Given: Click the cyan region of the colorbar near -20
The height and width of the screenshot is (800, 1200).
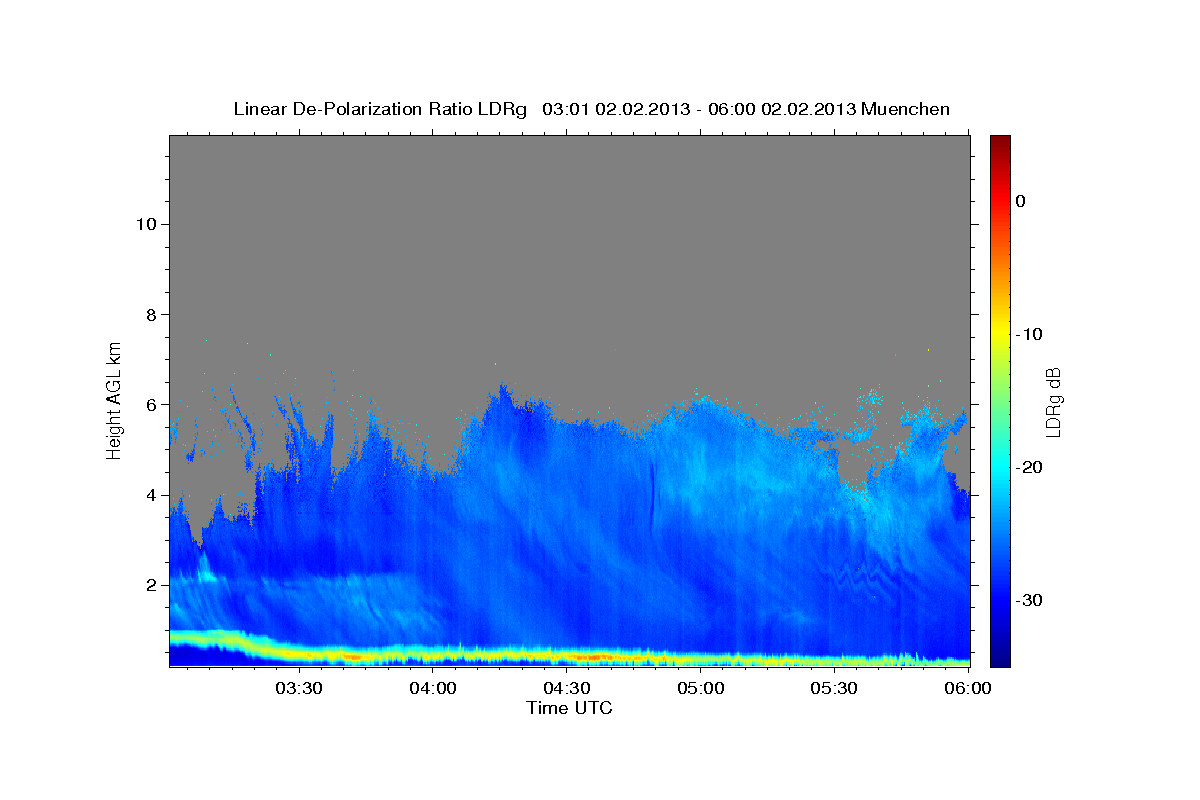Looking at the screenshot, I should 1000,467.
